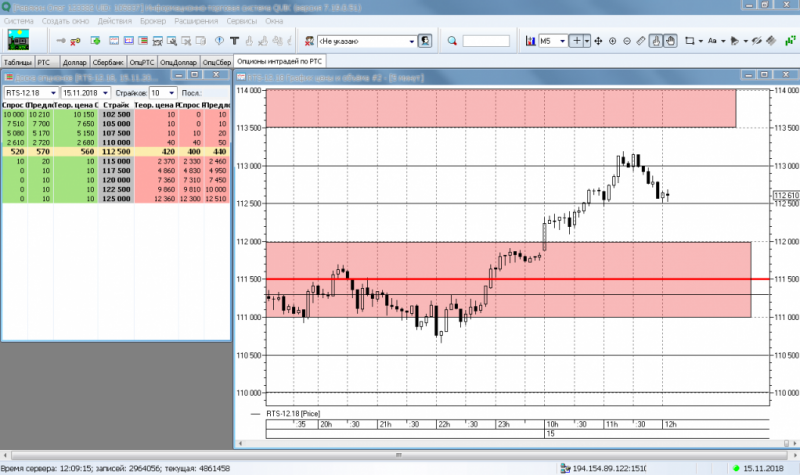Open the Окна menu
This screenshot has width=800, height=475.
click(x=274, y=21)
